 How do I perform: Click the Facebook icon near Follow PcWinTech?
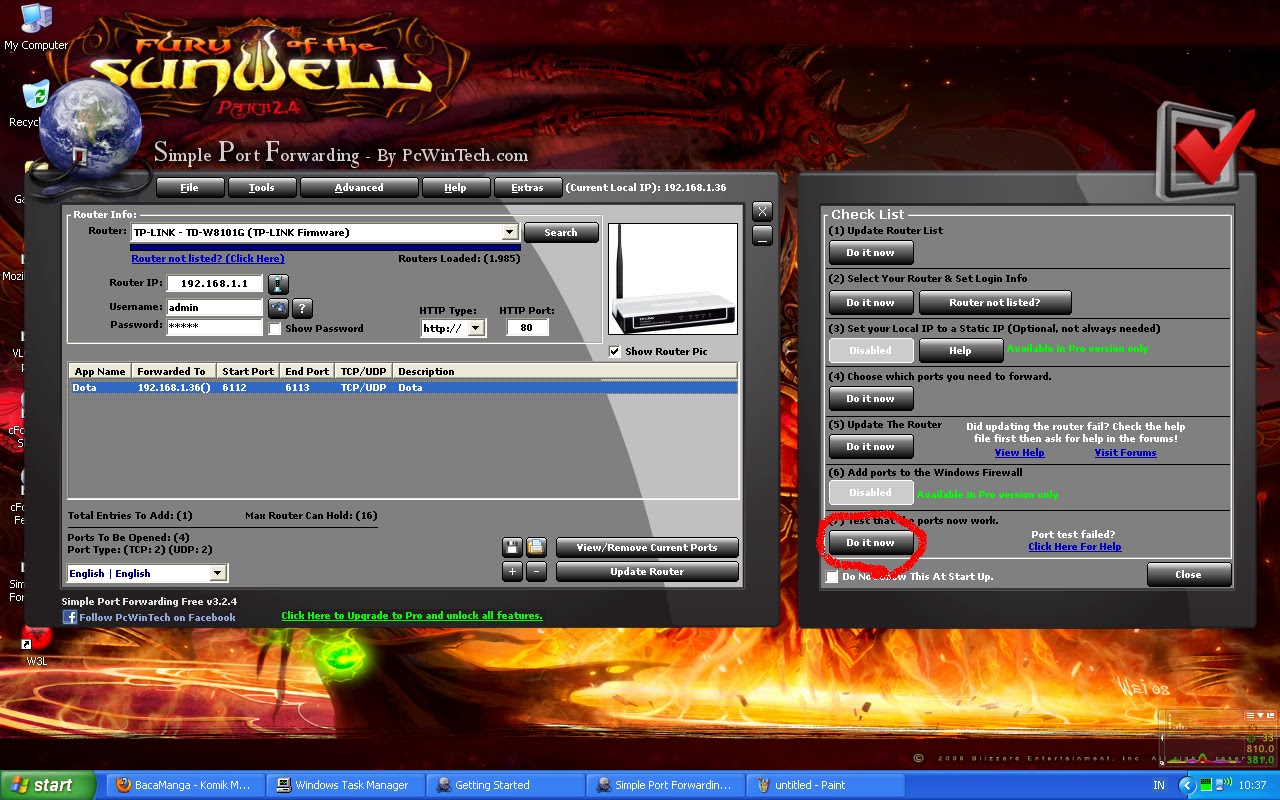(70, 617)
